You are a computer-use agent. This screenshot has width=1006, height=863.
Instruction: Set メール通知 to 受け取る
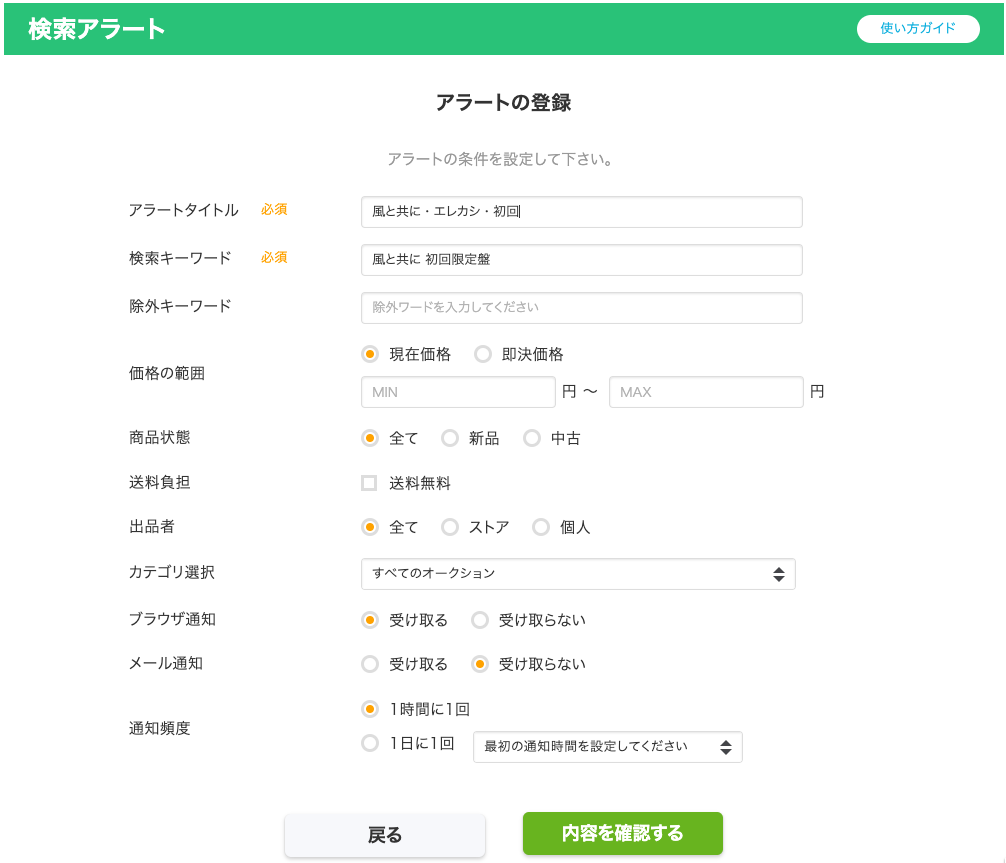[x=370, y=664]
